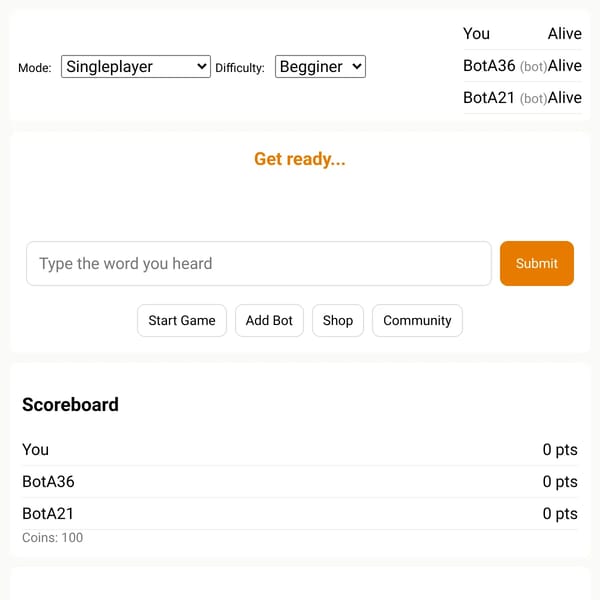Select 'You' in the player status list
The width and height of the screenshot is (600, 600).
coord(522,34)
